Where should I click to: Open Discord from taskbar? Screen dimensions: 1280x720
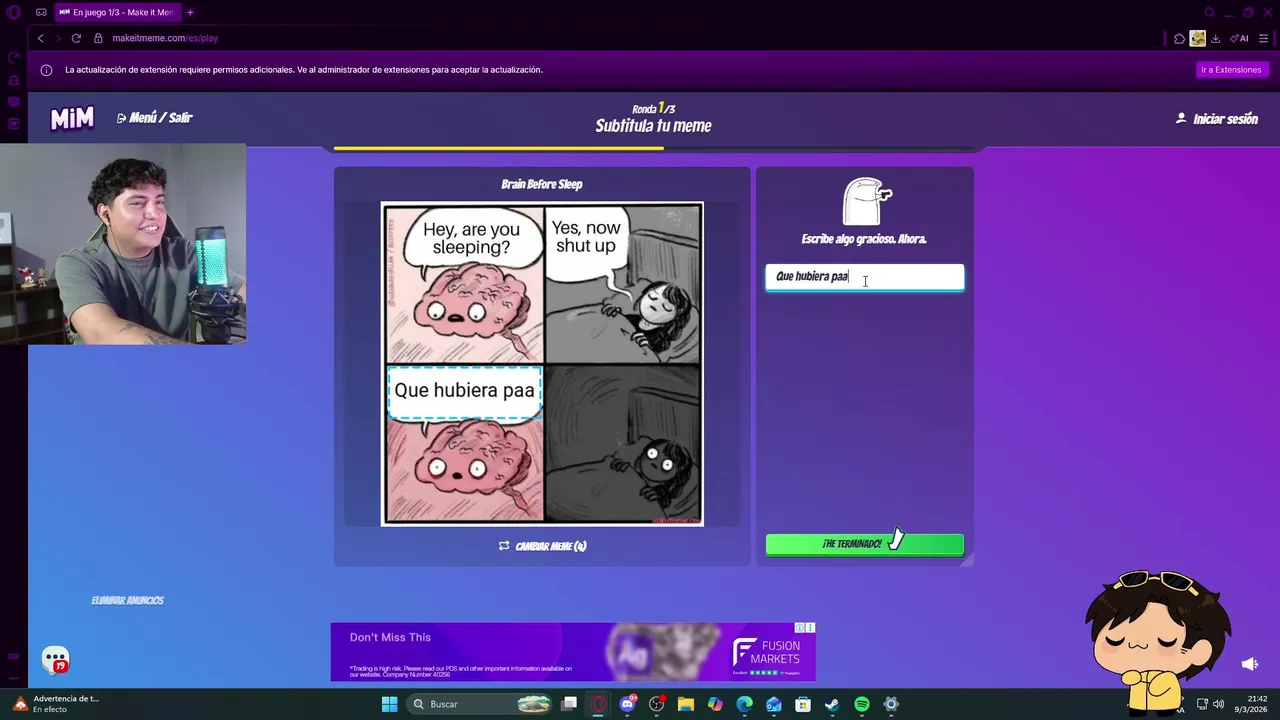tap(627, 704)
